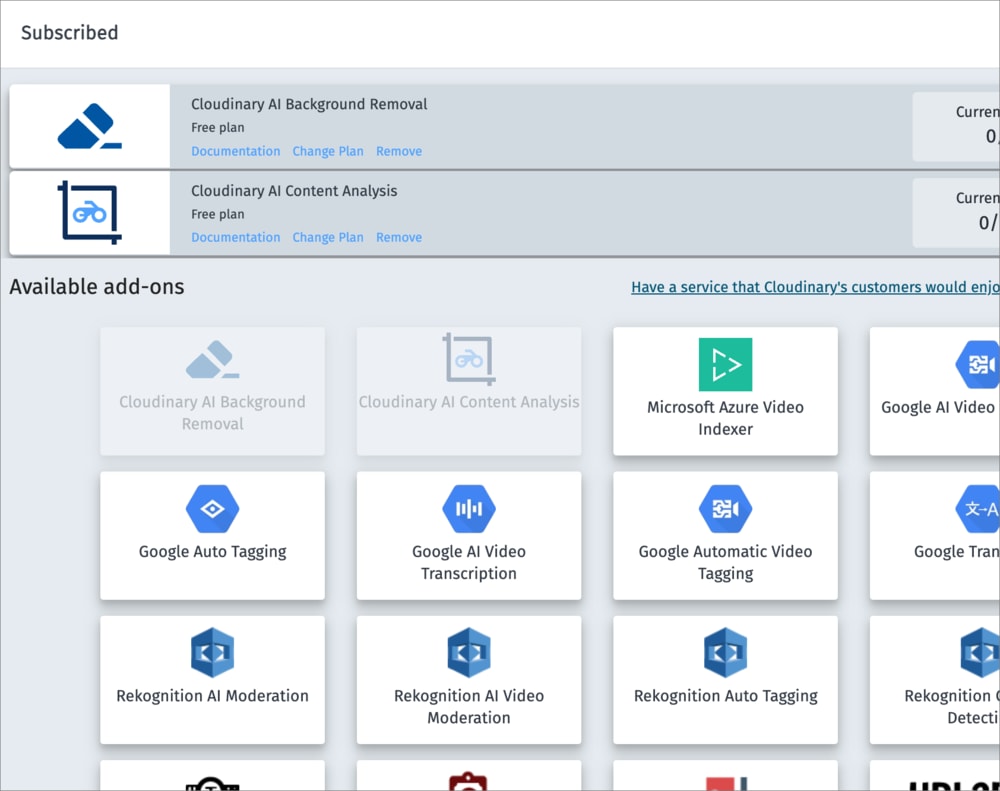Viewport: 1000px width, 791px height.
Task: Click the Microsoft Azure Video Indexer icon
Action: pyautogui.click(x=725, y=364)
